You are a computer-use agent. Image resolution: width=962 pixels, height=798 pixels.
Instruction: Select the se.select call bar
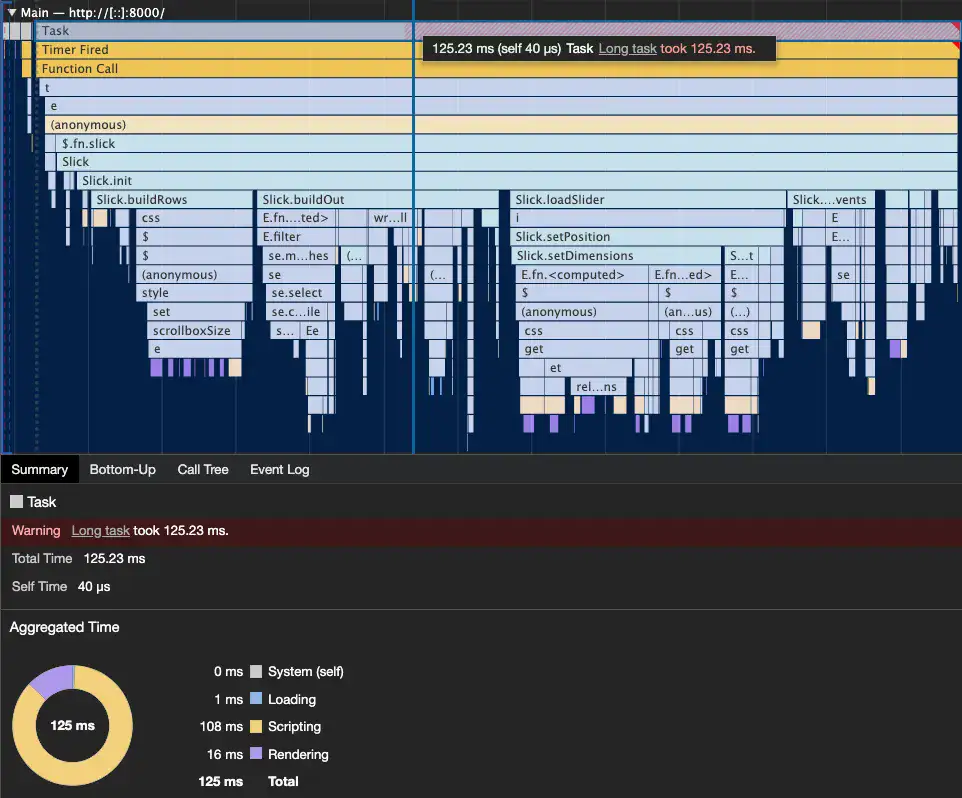pyautogui.click(x=301, y=293)
